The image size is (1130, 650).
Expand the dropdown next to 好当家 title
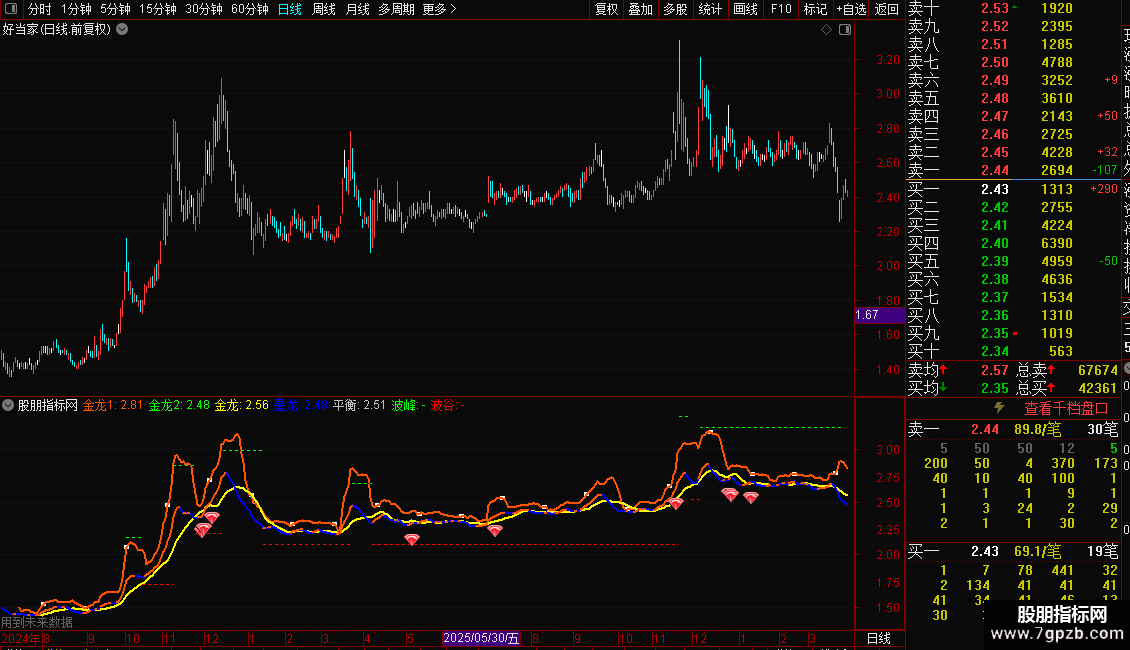coord(123,29)
